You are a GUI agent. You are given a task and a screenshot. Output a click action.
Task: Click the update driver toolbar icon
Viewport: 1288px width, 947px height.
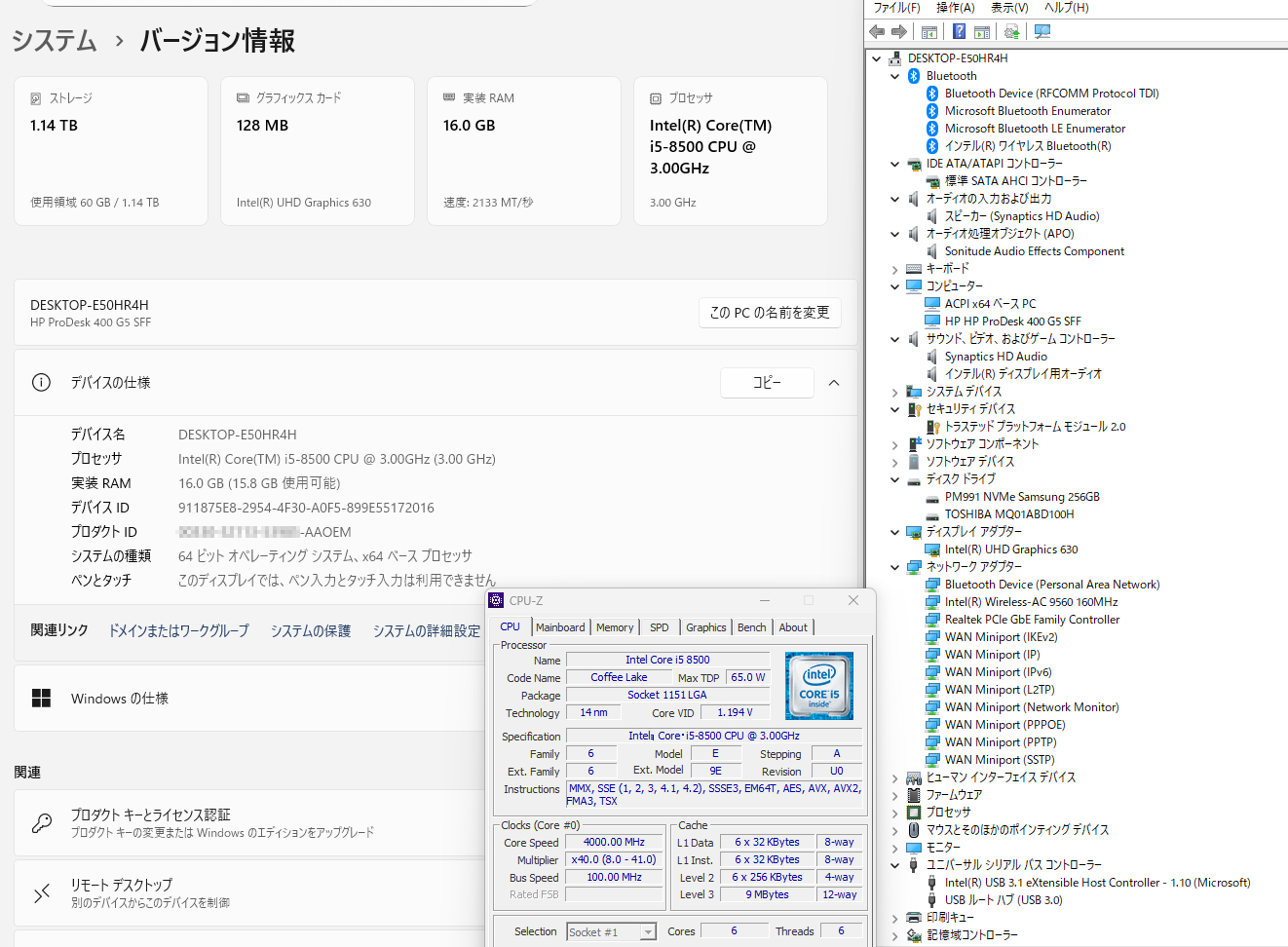pos(1012,32)
